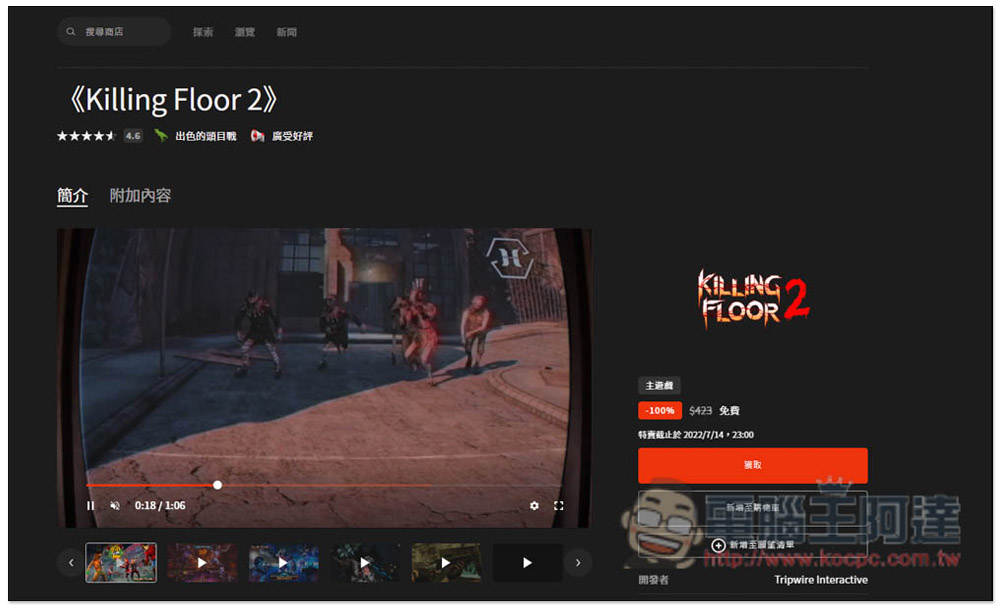The height and width of the screenshot is (608, 1000).
Task: Play the third video thumbnail
Action: 283,562
